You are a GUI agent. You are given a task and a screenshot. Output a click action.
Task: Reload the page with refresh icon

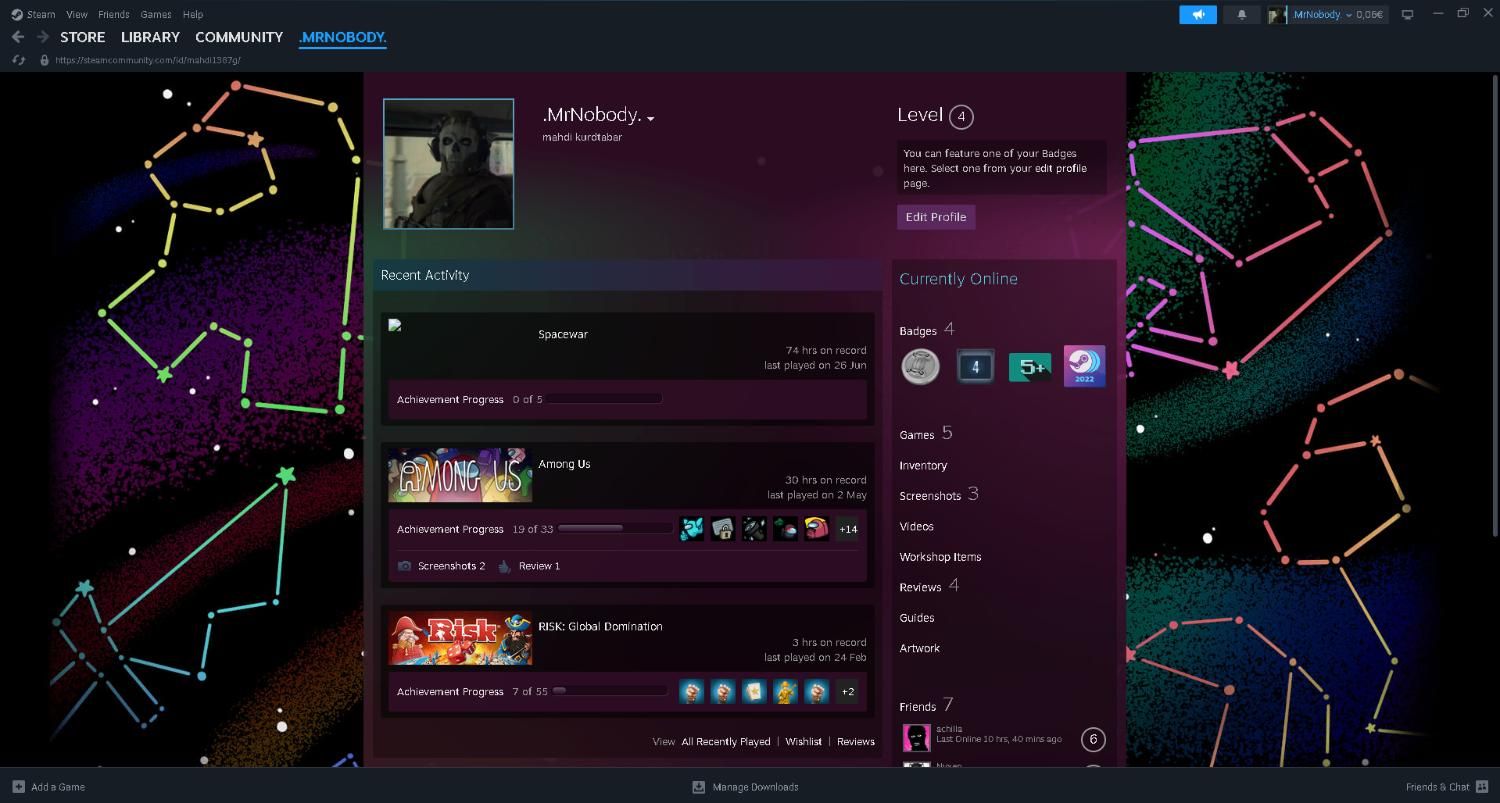coord(18,60)
